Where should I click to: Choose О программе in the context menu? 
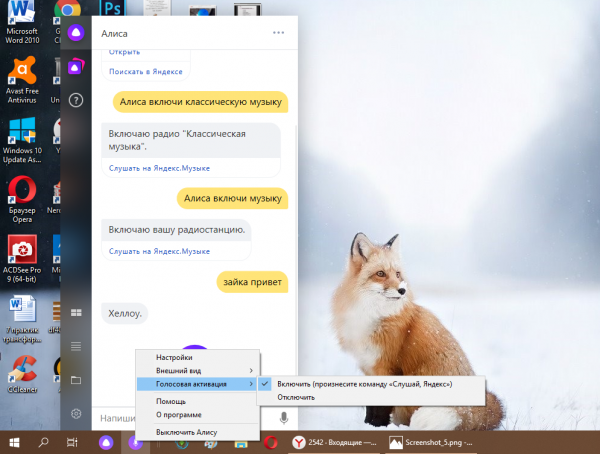point(197,415)
